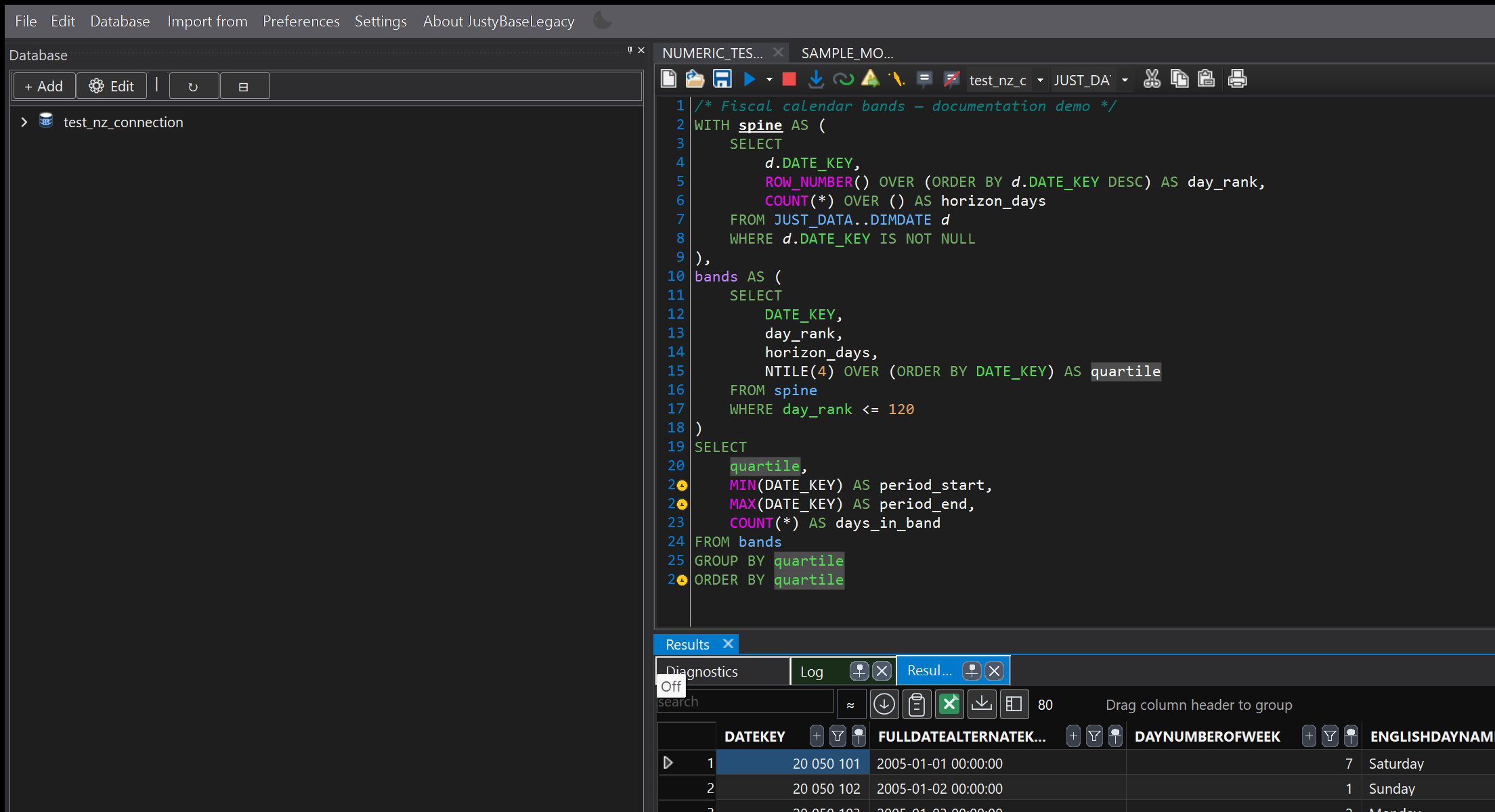Close the NUMERIC_TES... tab

pos(778,52)
